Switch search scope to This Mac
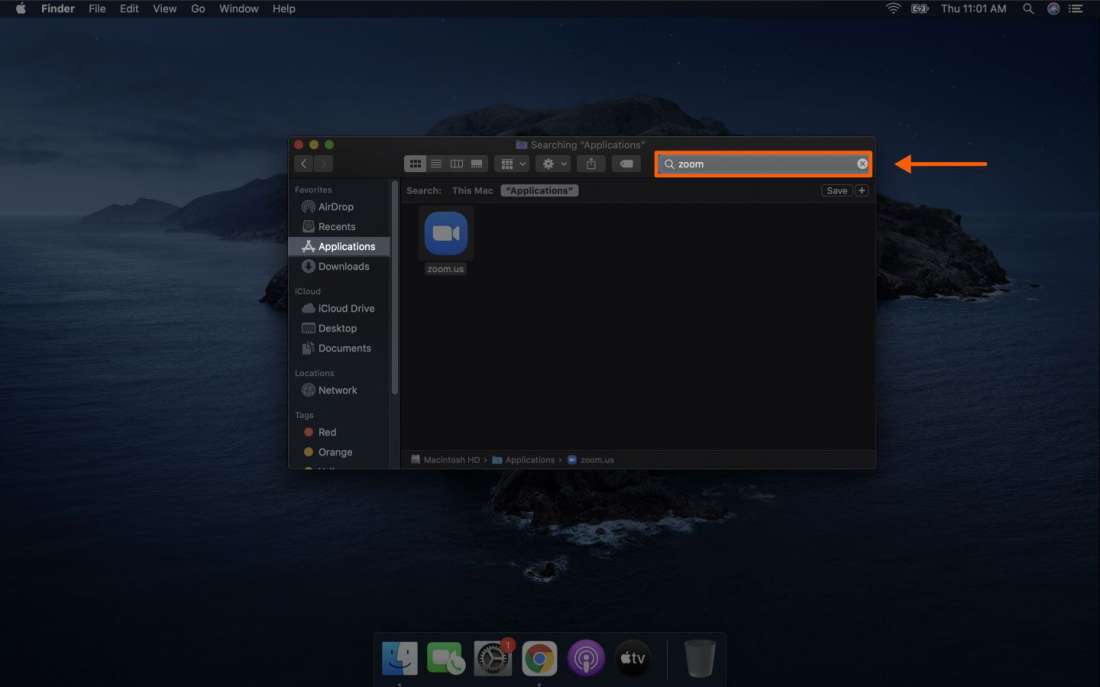The height and width of the screenshot is (687, 1100). [x=472, y=190]
